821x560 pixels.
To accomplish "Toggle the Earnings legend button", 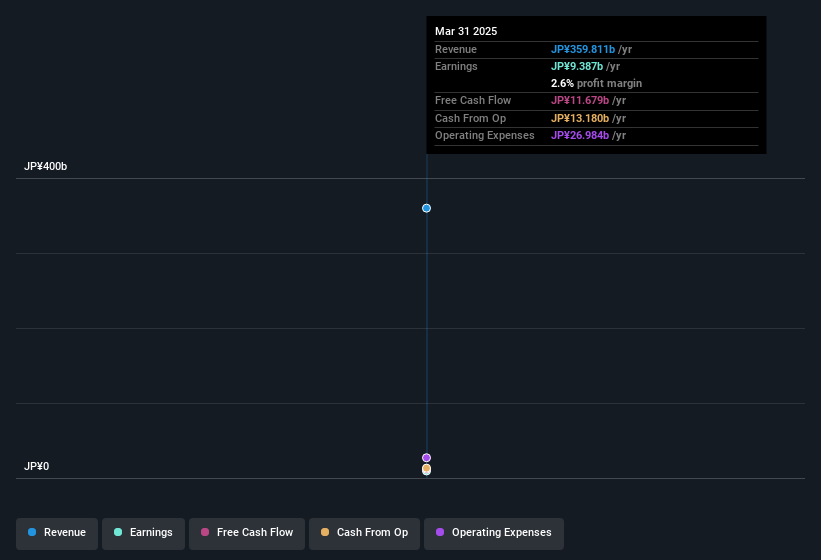I will point(143,533).
